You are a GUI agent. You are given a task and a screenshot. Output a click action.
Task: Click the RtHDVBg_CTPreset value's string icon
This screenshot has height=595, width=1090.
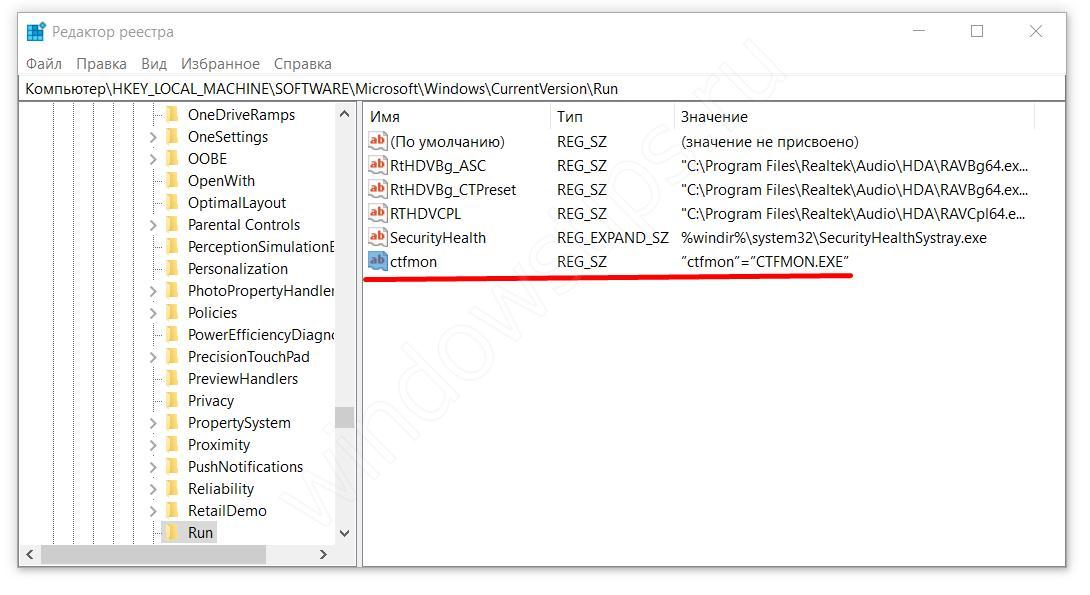click(377, 189)
